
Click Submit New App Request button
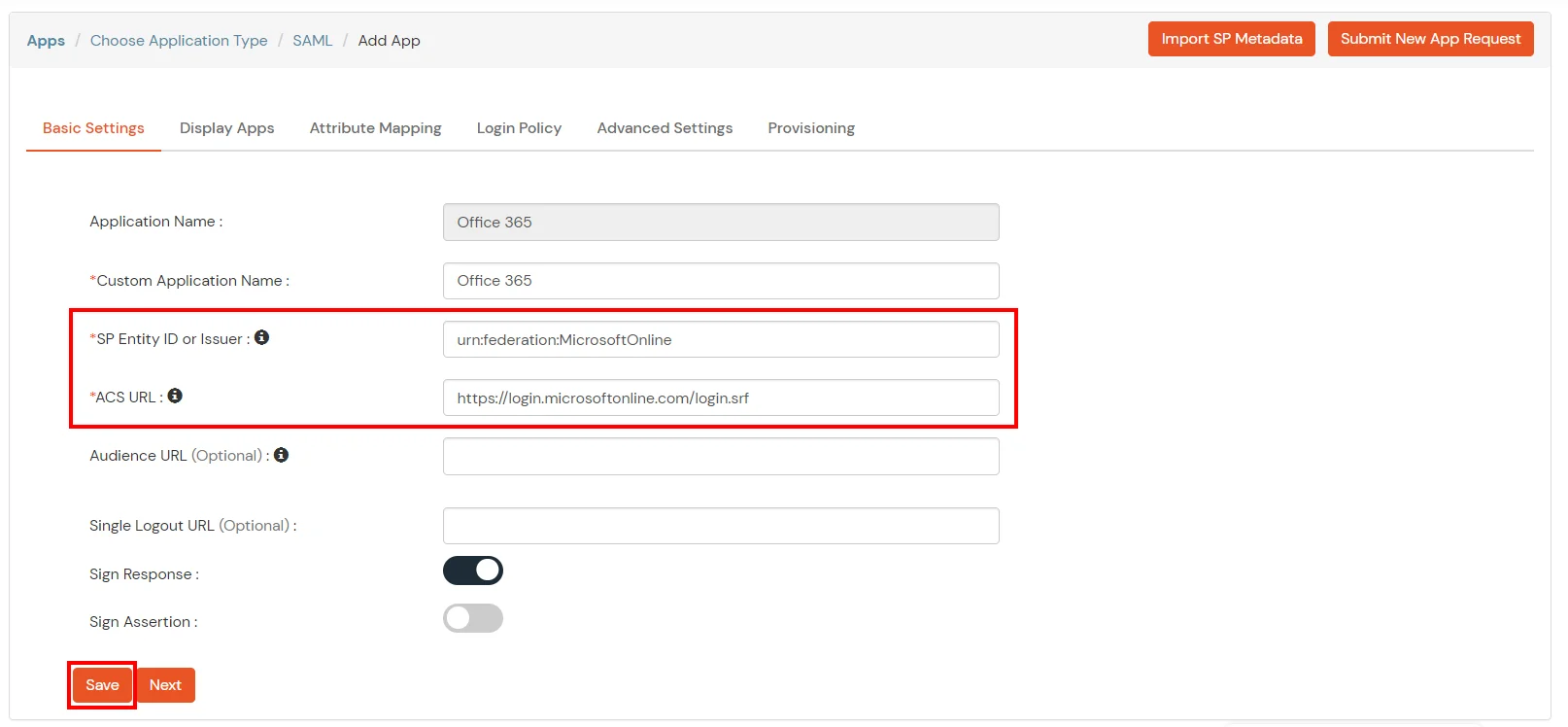[x=1430, y=39]
